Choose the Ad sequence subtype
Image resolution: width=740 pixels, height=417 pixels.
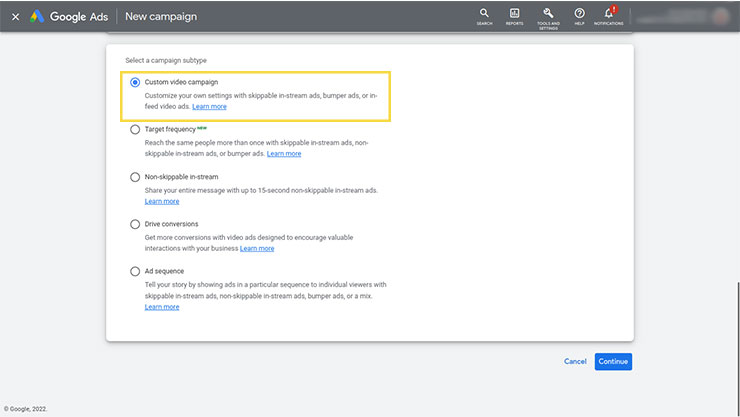click(x=136, y=271)
